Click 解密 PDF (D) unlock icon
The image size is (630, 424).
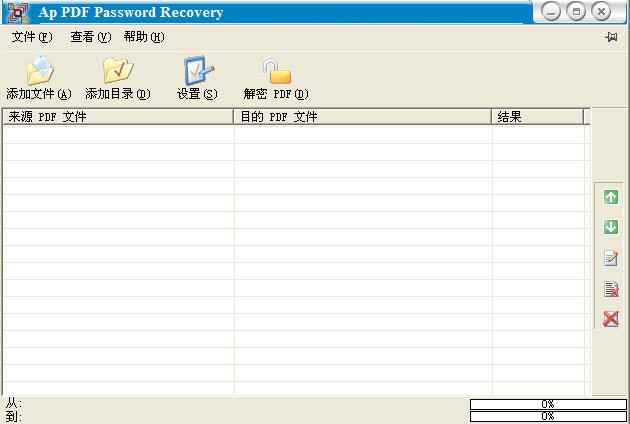(x=276, y=71)
